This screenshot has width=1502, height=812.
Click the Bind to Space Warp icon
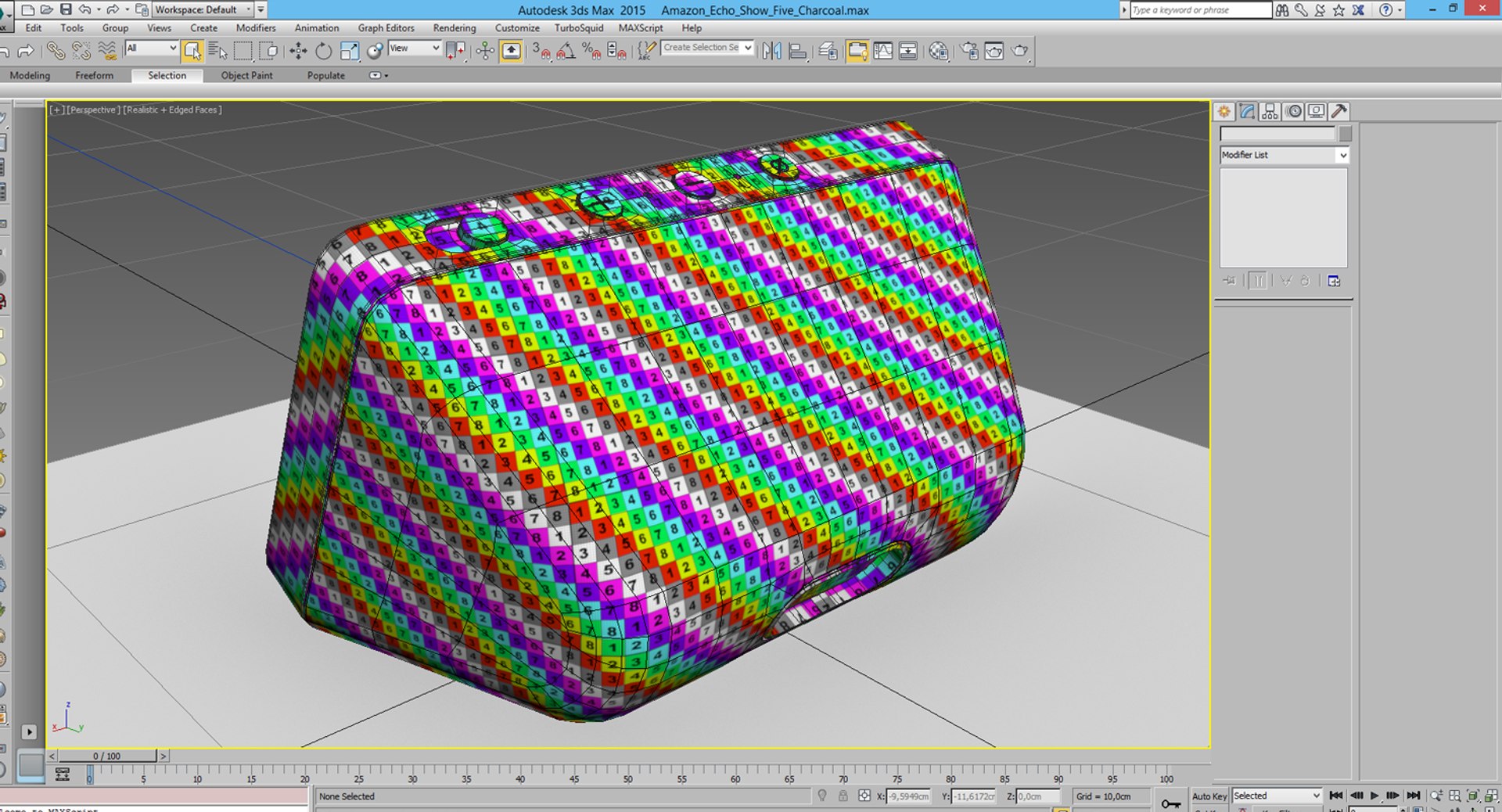pyautogui.click(x=107, y=51)
